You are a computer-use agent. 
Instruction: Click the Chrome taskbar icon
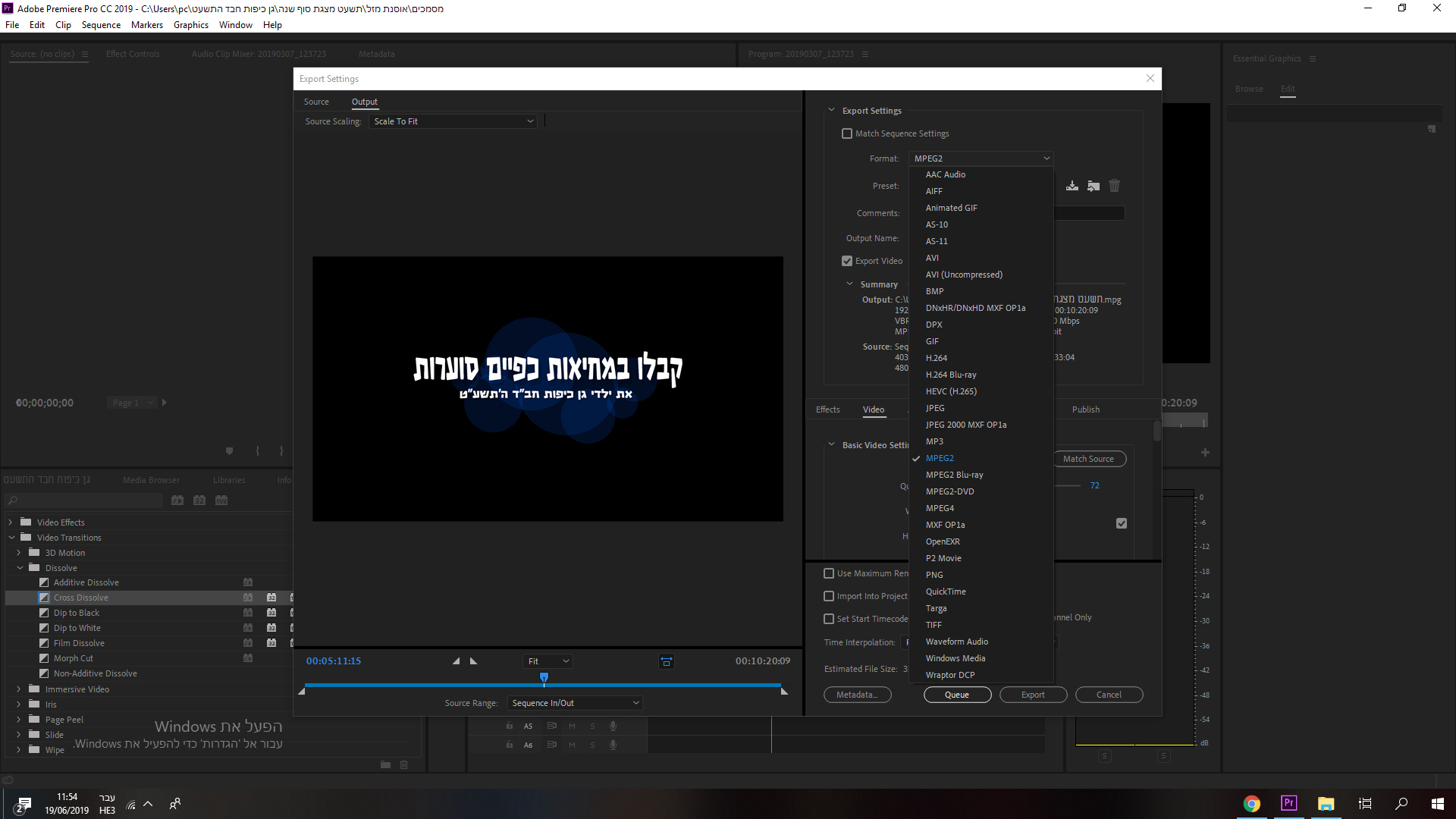pyautogui.click(x=1251, y=804)
